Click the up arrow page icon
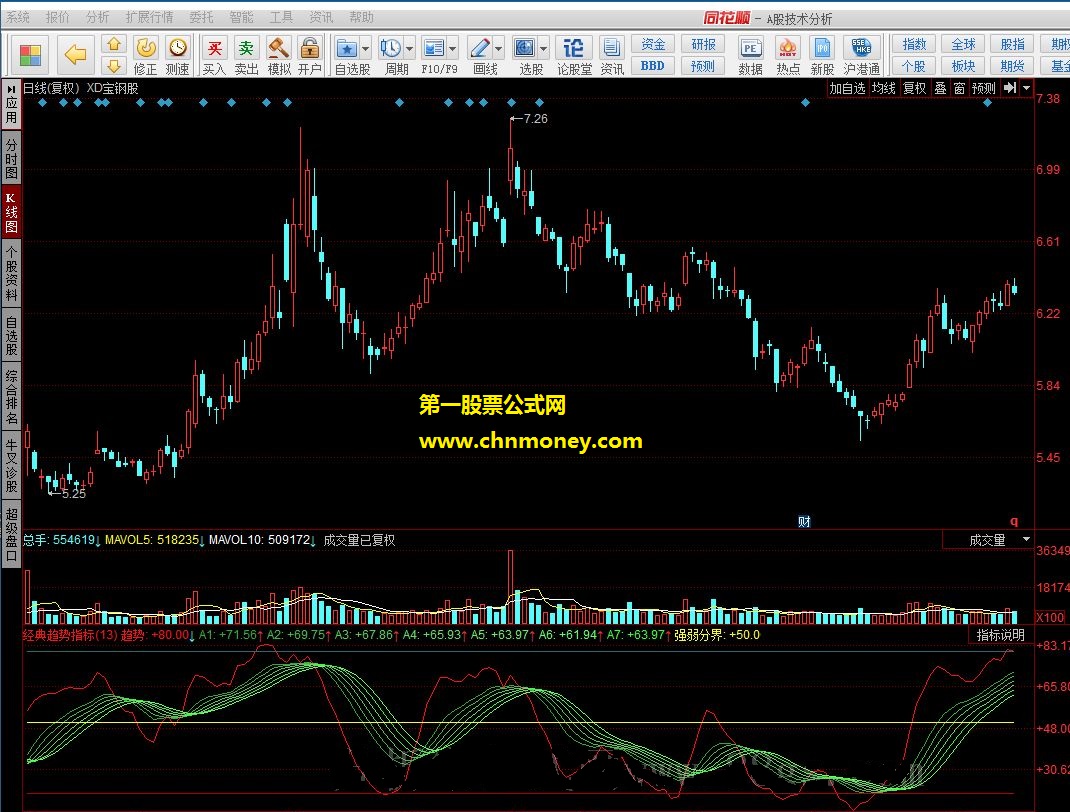The width and height of the screenshot is (1070, 812). (x=114, y=44)
